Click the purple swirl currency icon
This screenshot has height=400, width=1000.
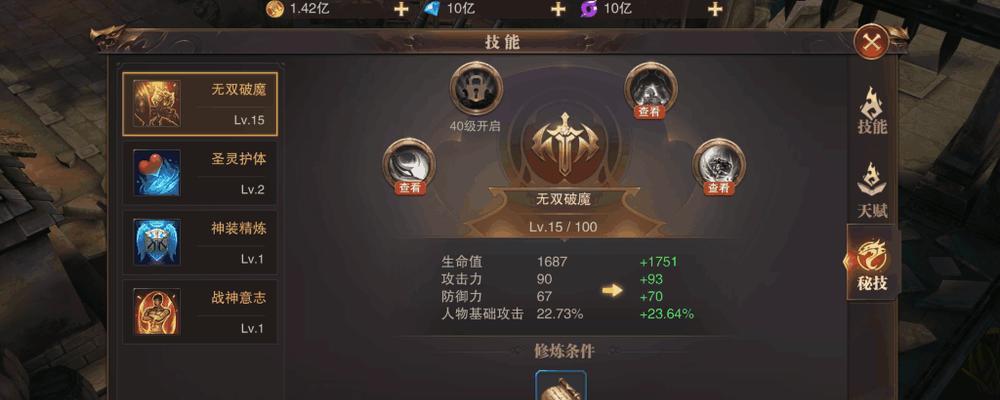(x=589, y=8)
